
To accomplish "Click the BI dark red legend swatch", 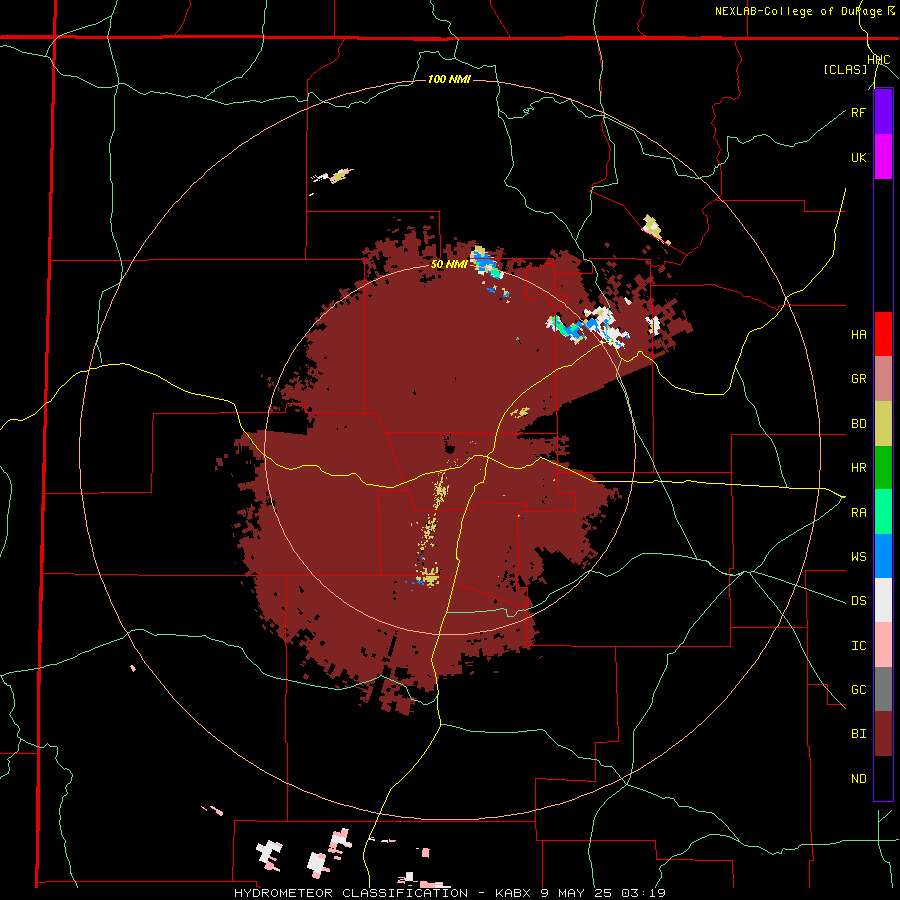I will (883, 734).
